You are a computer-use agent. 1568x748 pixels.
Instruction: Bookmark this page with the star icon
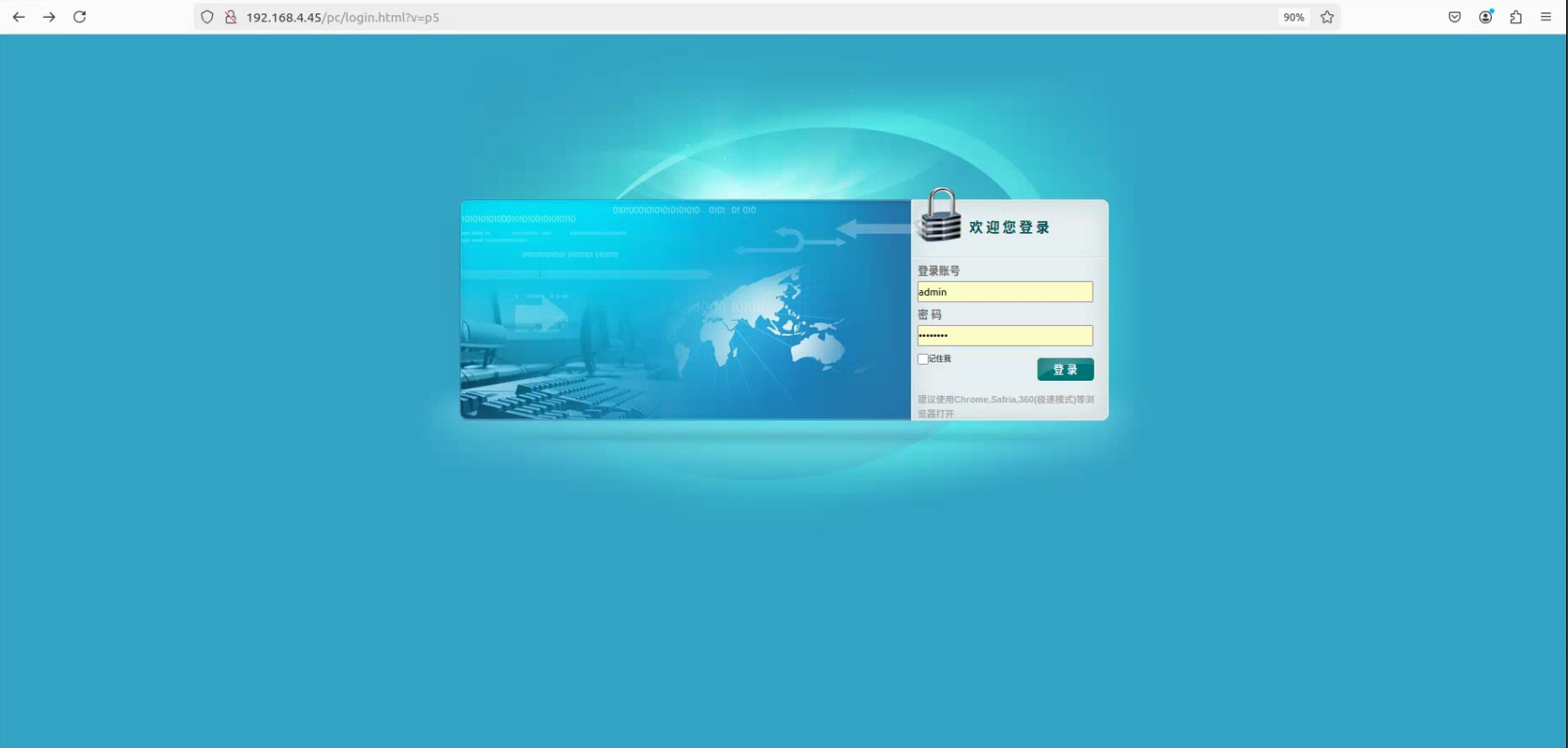point(1327,17)
